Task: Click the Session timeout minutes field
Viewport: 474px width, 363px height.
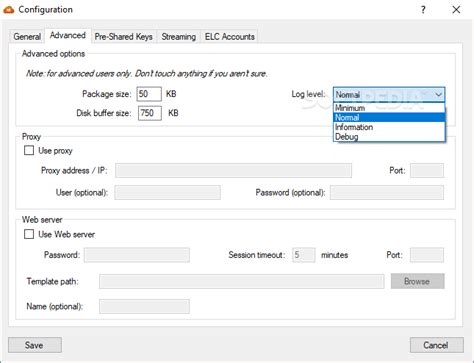Action: pyautogui.click(x=304, y=255)
